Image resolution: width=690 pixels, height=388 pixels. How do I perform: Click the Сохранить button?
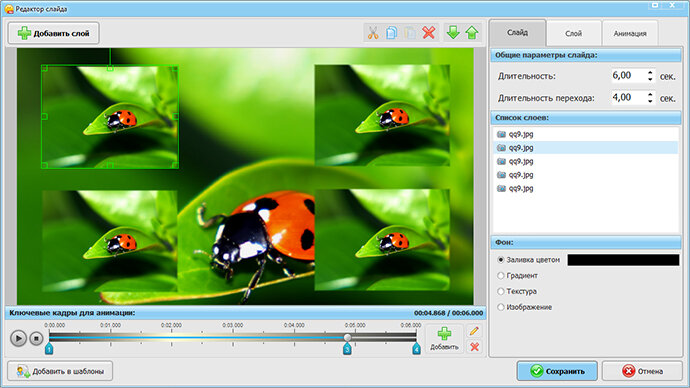pyautogui.click(x=557, y=371)
